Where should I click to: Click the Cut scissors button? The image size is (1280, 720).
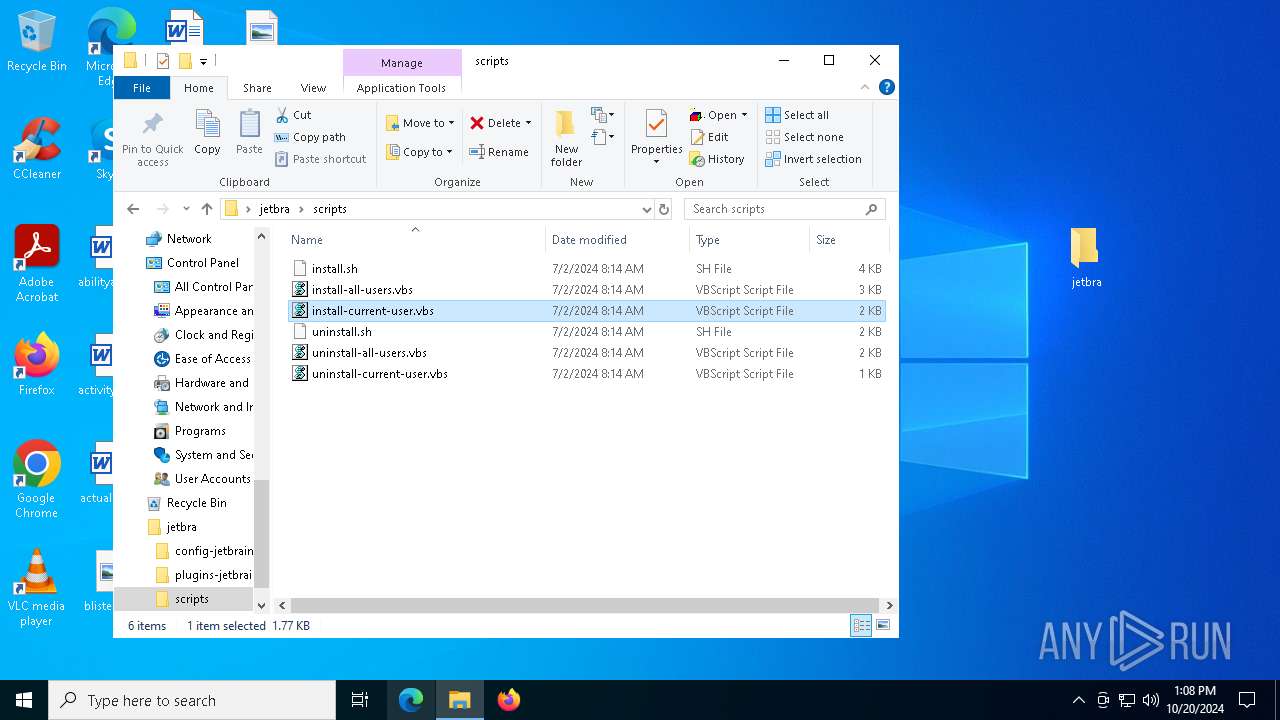pos(294,115)
